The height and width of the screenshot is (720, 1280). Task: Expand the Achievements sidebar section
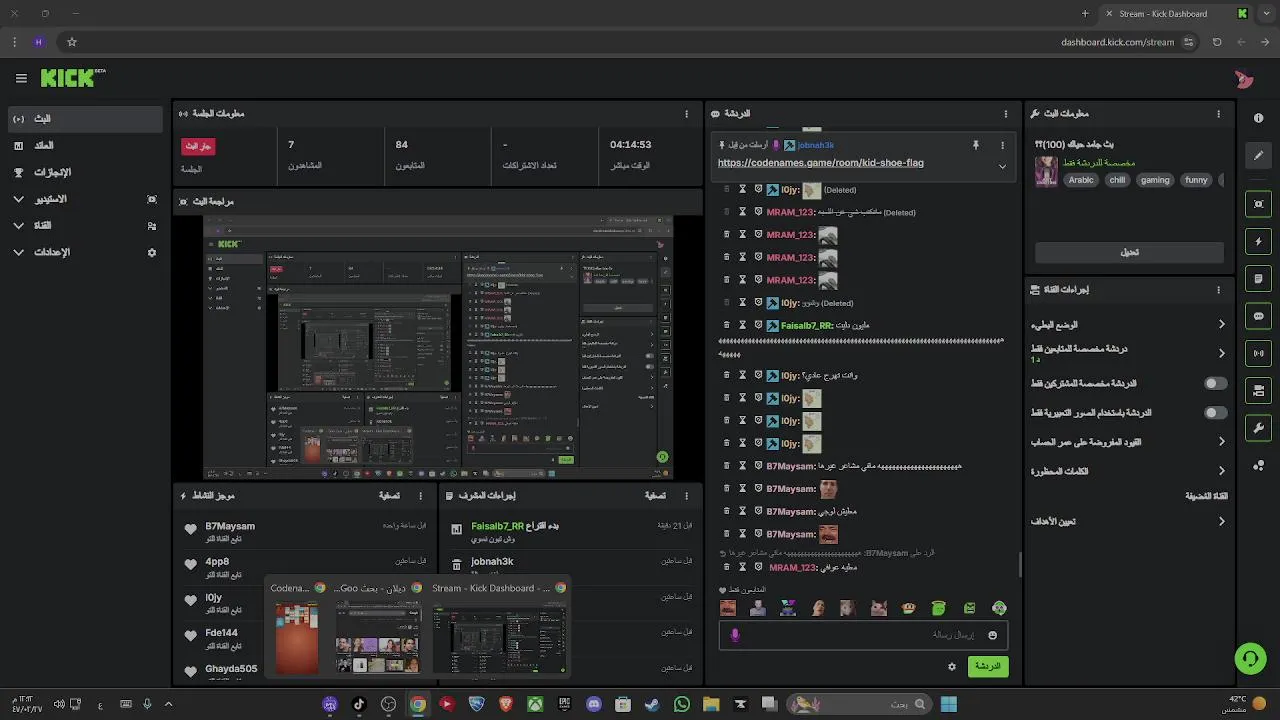tap(85, 172)
